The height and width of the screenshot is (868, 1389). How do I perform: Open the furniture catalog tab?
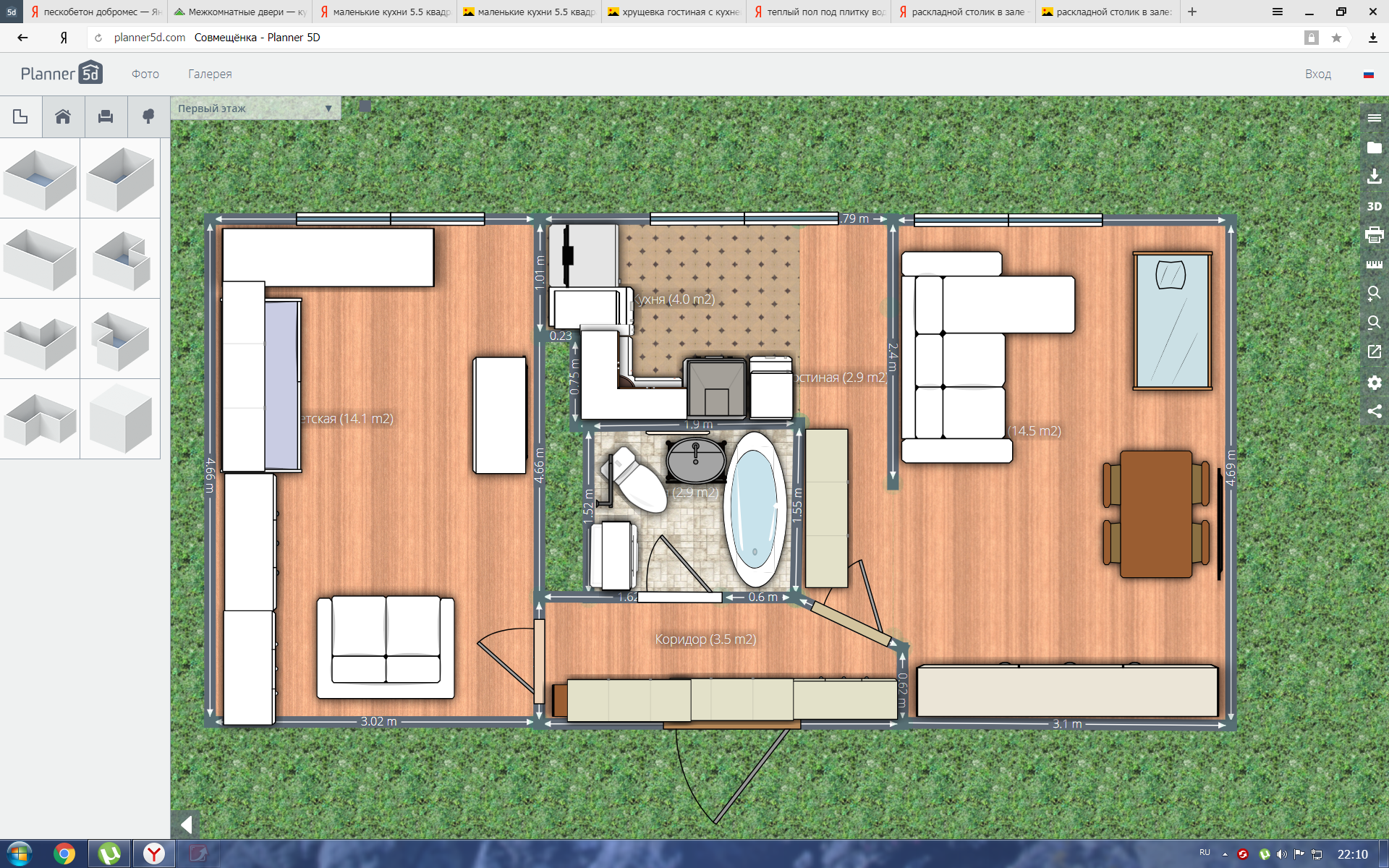106,116
